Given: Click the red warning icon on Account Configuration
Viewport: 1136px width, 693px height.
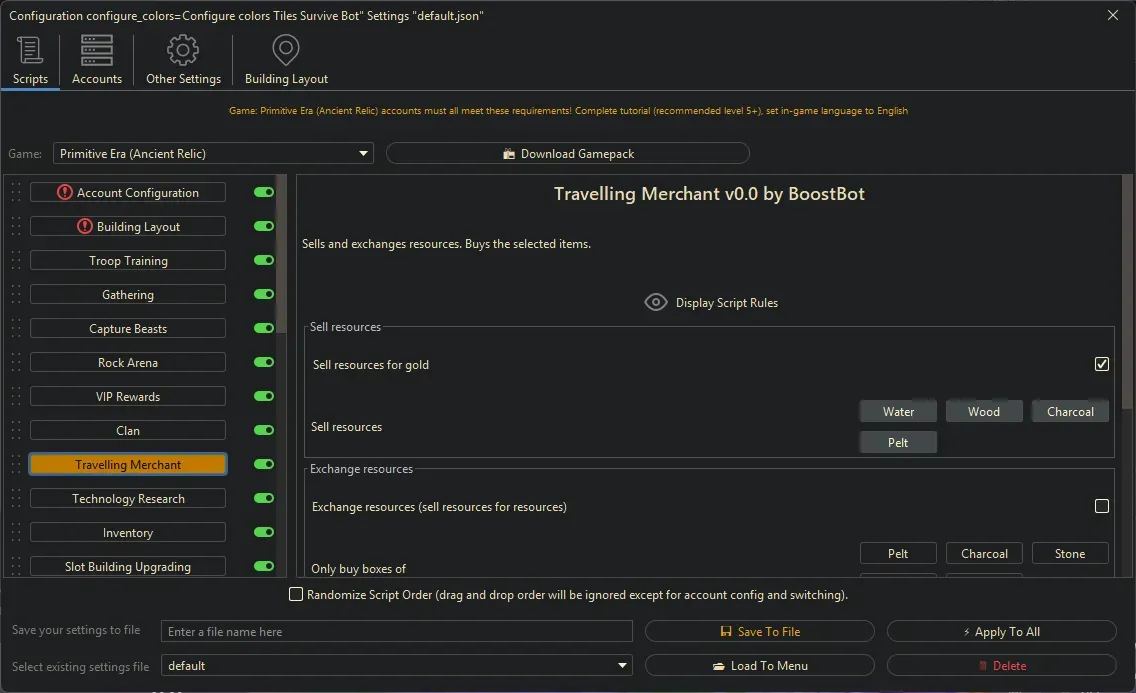Looking at the screenshot, I should coord(65,192).
